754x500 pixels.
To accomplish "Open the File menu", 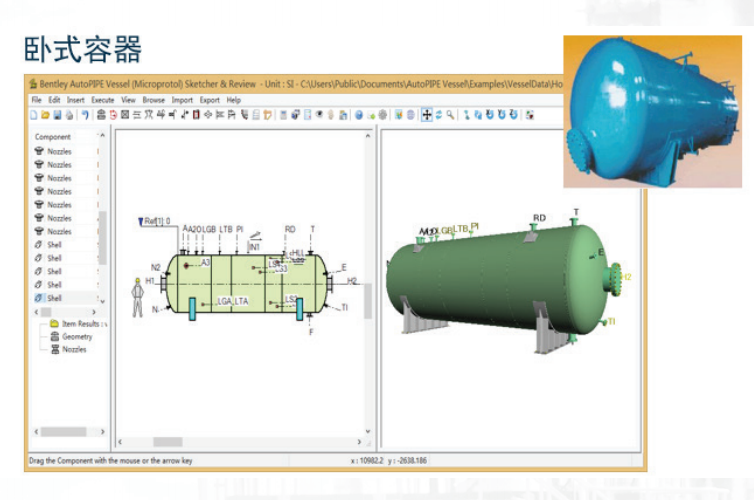I will click(37, 100).
